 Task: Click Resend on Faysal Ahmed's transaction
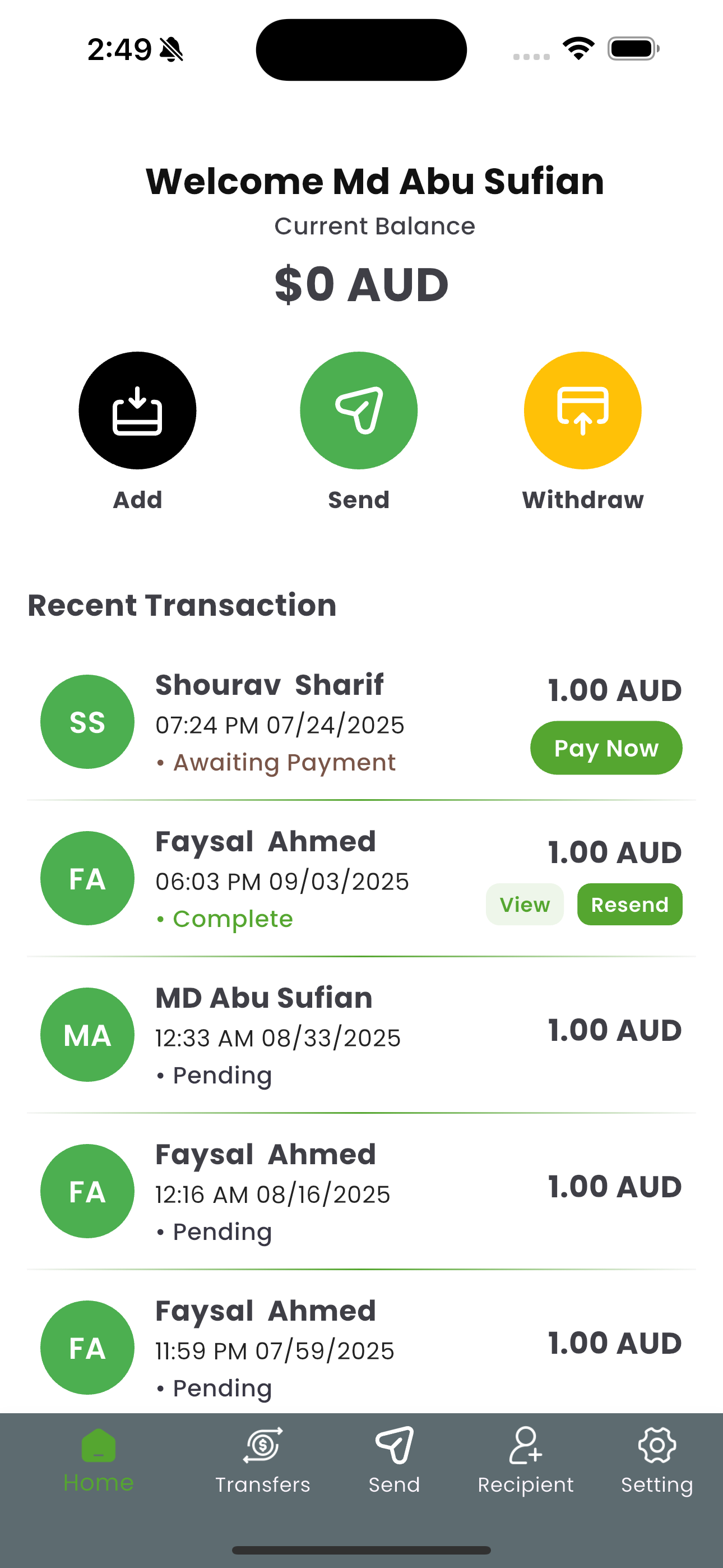click(x=630, y=905)
